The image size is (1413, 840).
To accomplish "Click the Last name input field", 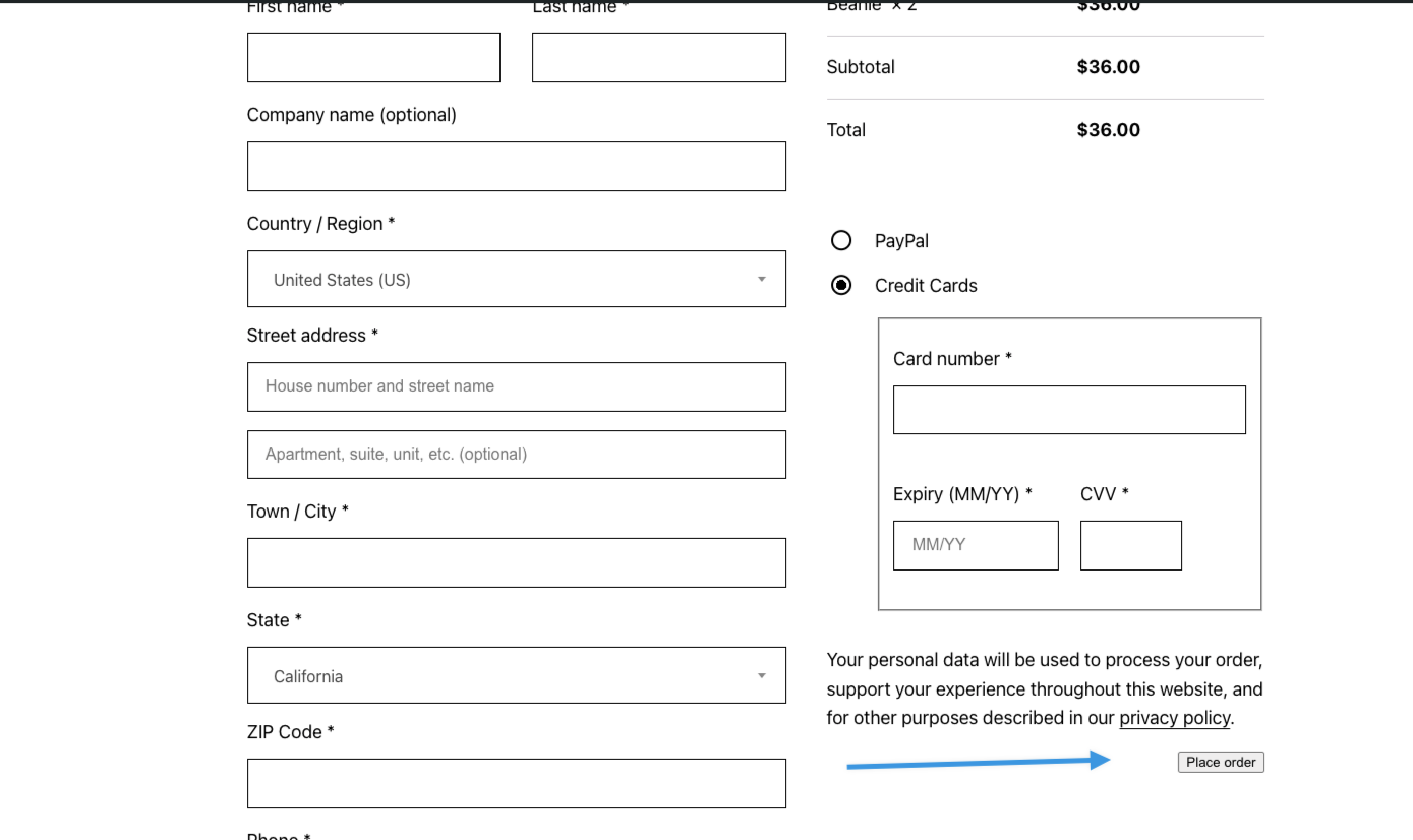I will tap(658, 56).
